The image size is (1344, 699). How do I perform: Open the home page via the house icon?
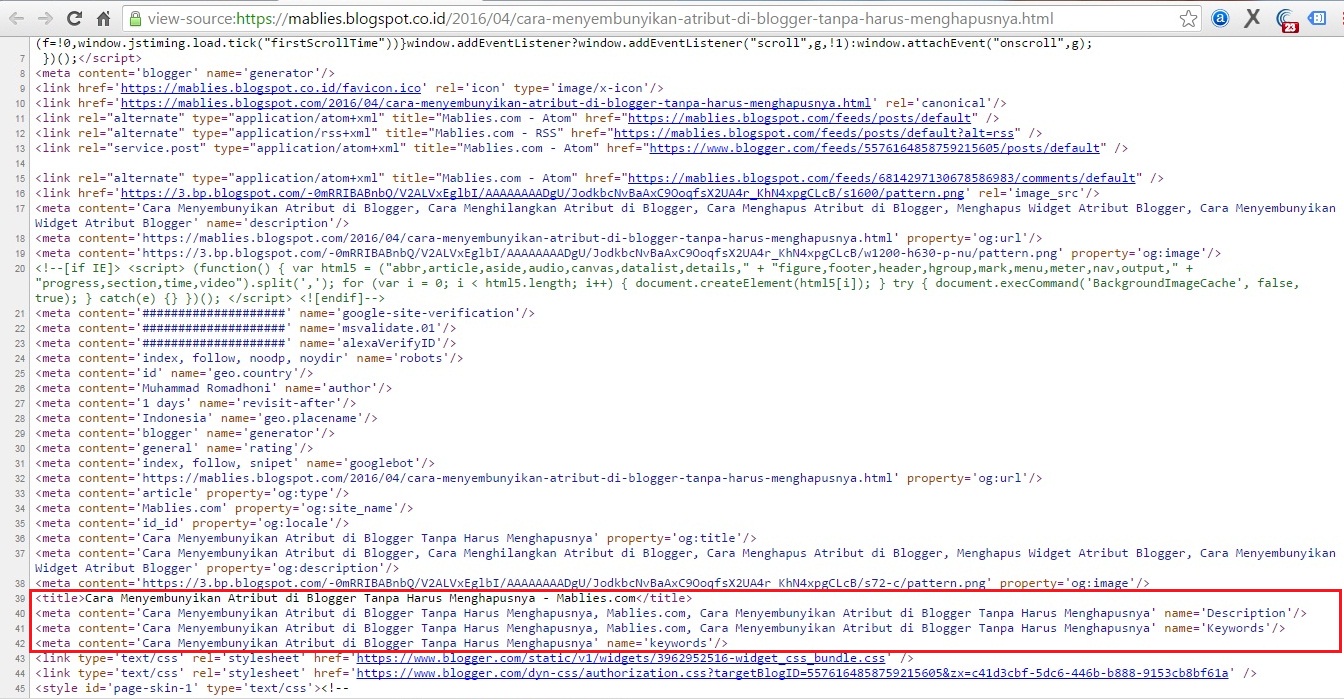(104, 18)
